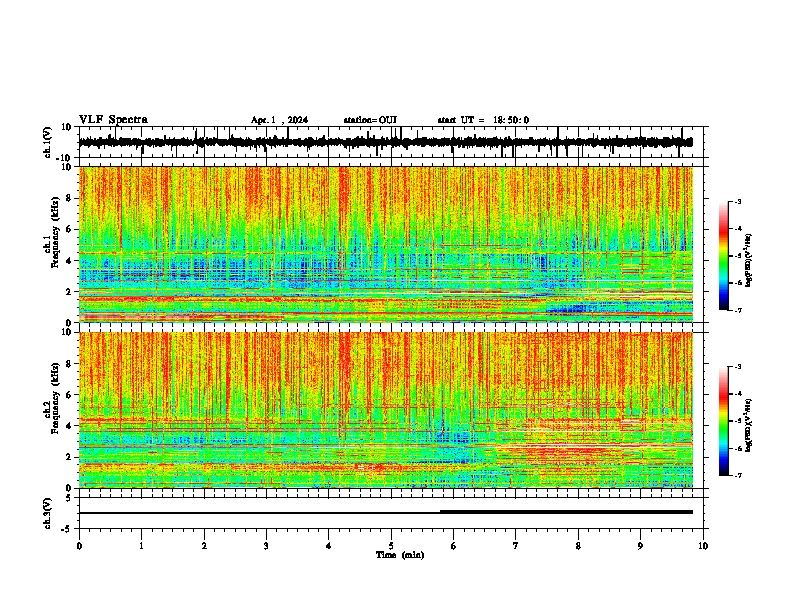Click the time axis tick label '7'
The image size is (792, 612).
pos(516,546)
